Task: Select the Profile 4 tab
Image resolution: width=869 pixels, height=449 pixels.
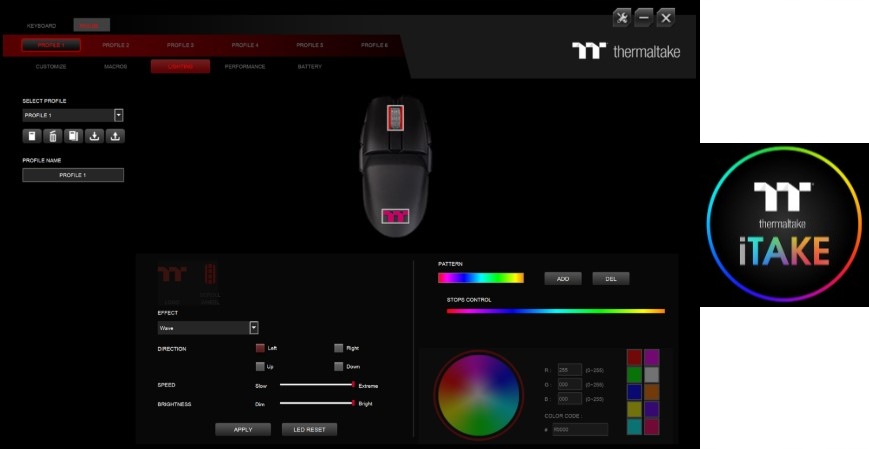Action: pyautogui.click(x=245, y=45)
